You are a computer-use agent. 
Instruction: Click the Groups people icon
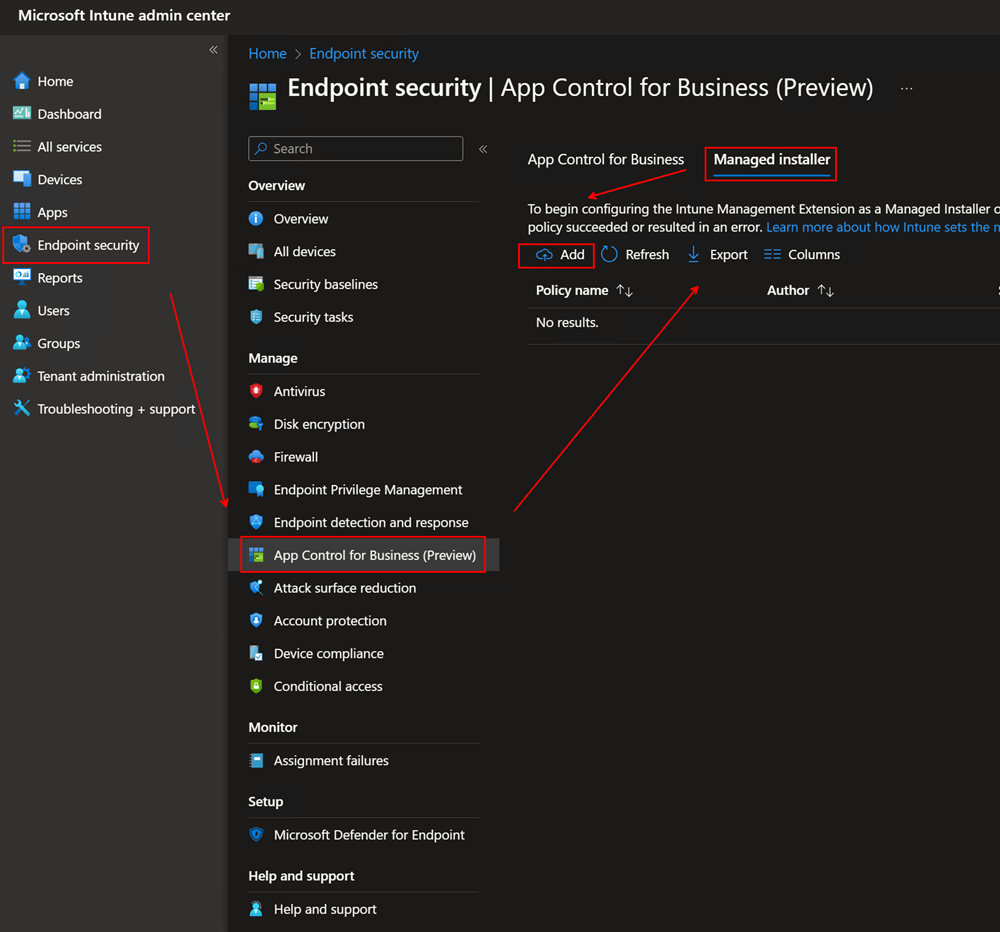[x=22, y=343]
